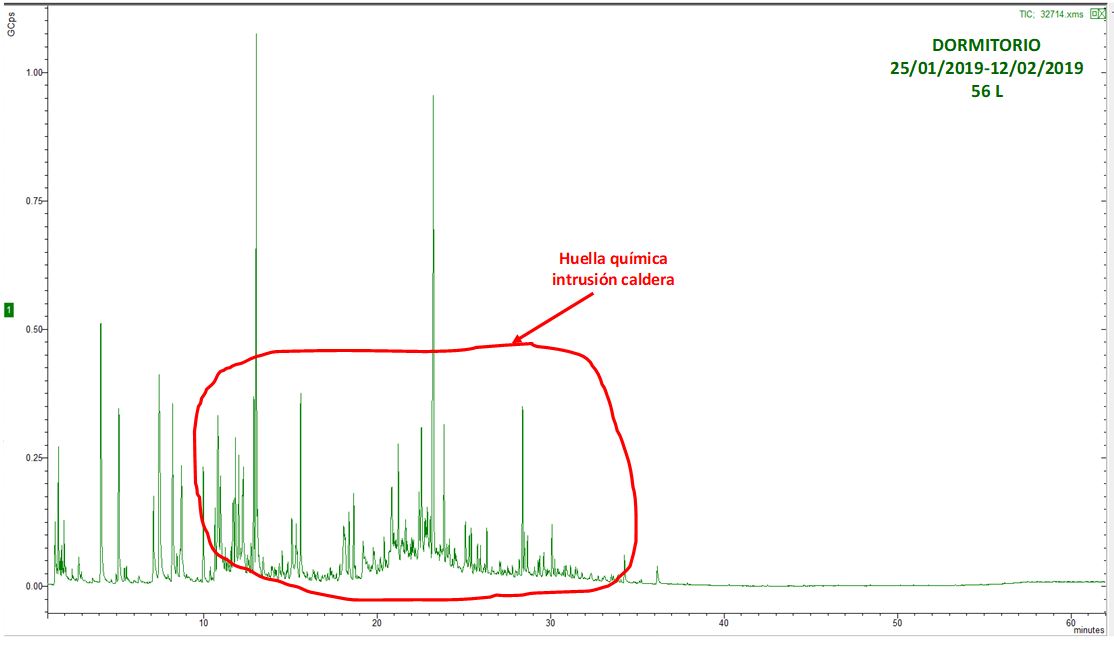Click the DORMITORIO title text
This screenshot has height=645, width=1114.
click(x=985, y=46)
